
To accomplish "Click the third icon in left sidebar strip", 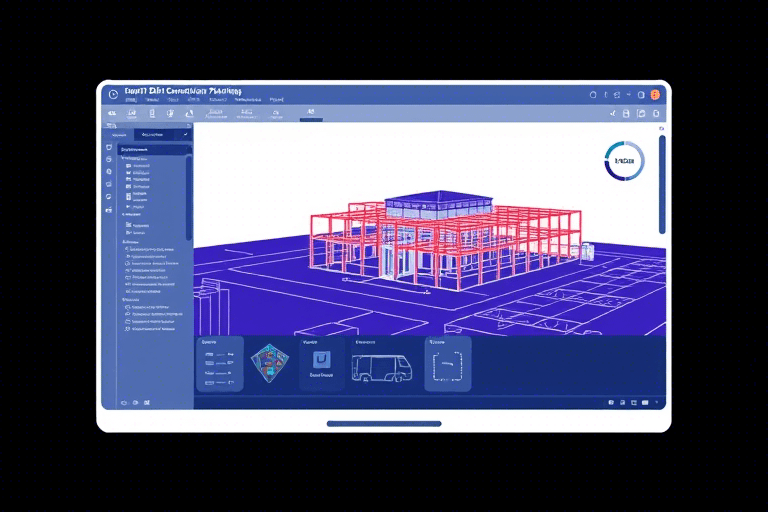I will point(108,172).
